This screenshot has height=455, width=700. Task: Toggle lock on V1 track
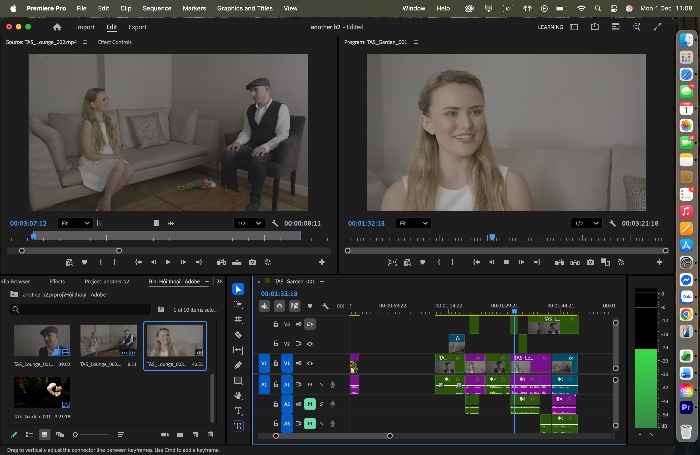[276, 363]
